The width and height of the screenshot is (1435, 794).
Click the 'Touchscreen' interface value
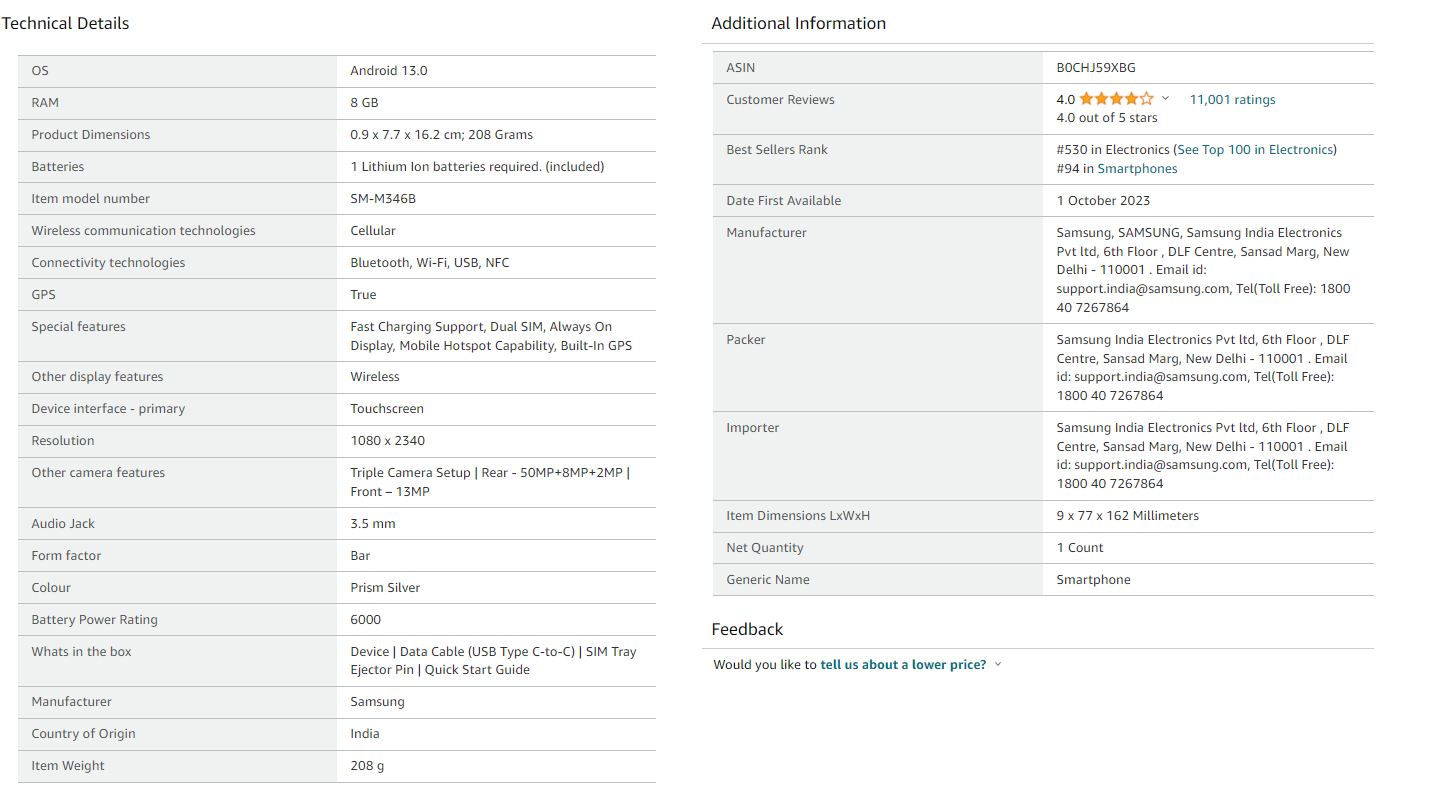387,409
